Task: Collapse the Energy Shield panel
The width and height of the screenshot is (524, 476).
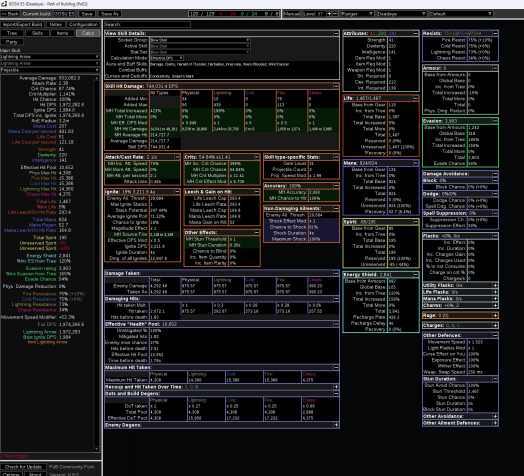Action: coord(416,275)
